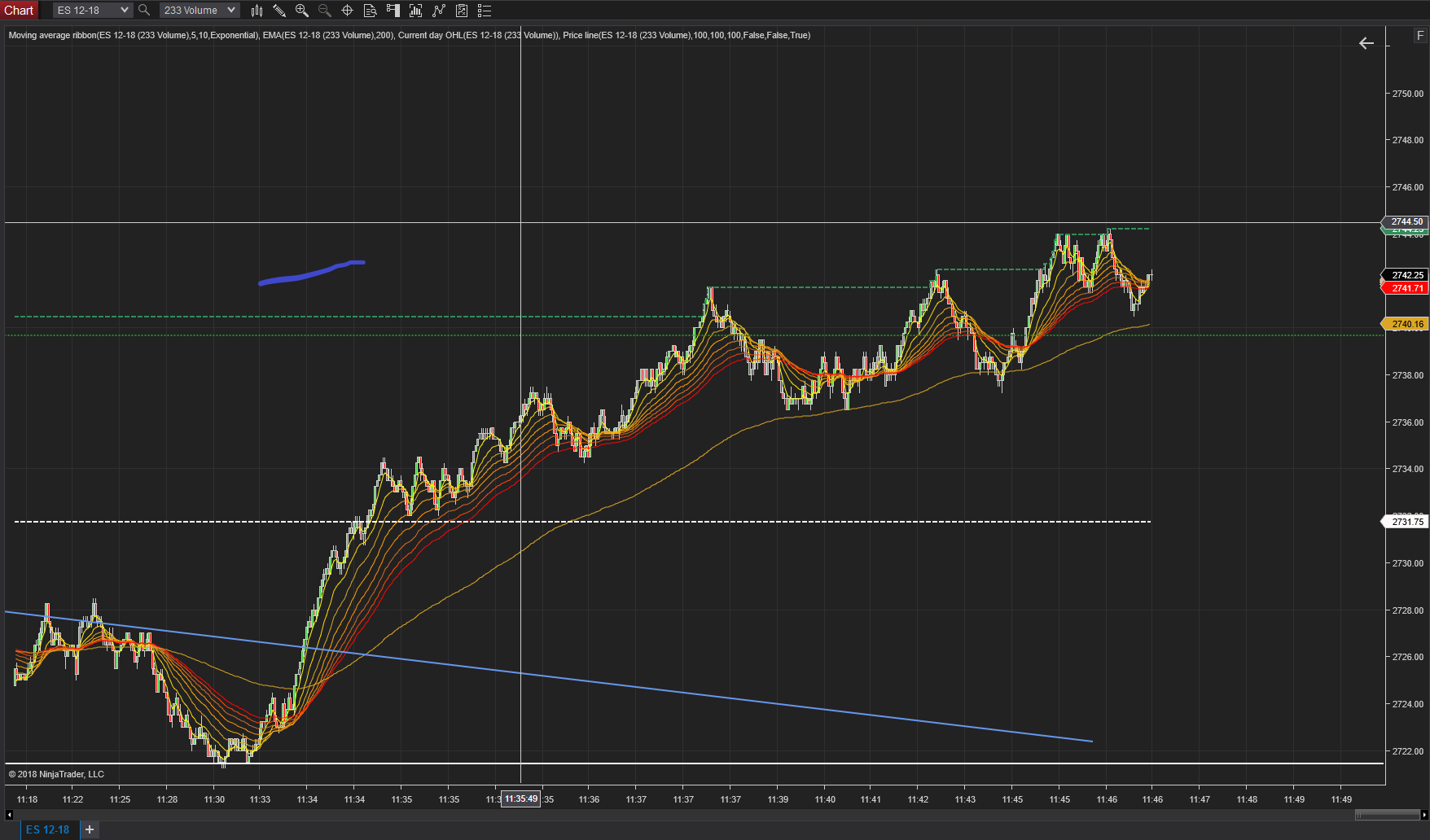The width and height of the screenshot is (1430, 840).
Task: Open the bar type chart style icon
Action: tap(257, 11)
